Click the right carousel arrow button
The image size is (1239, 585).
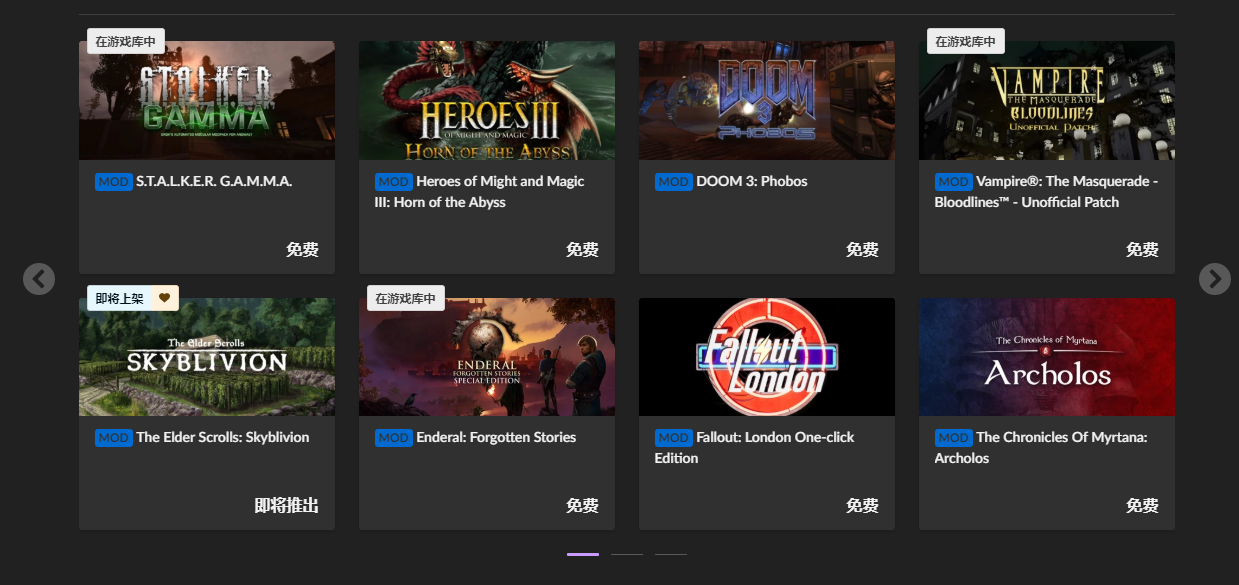(x=1214, y=278)
